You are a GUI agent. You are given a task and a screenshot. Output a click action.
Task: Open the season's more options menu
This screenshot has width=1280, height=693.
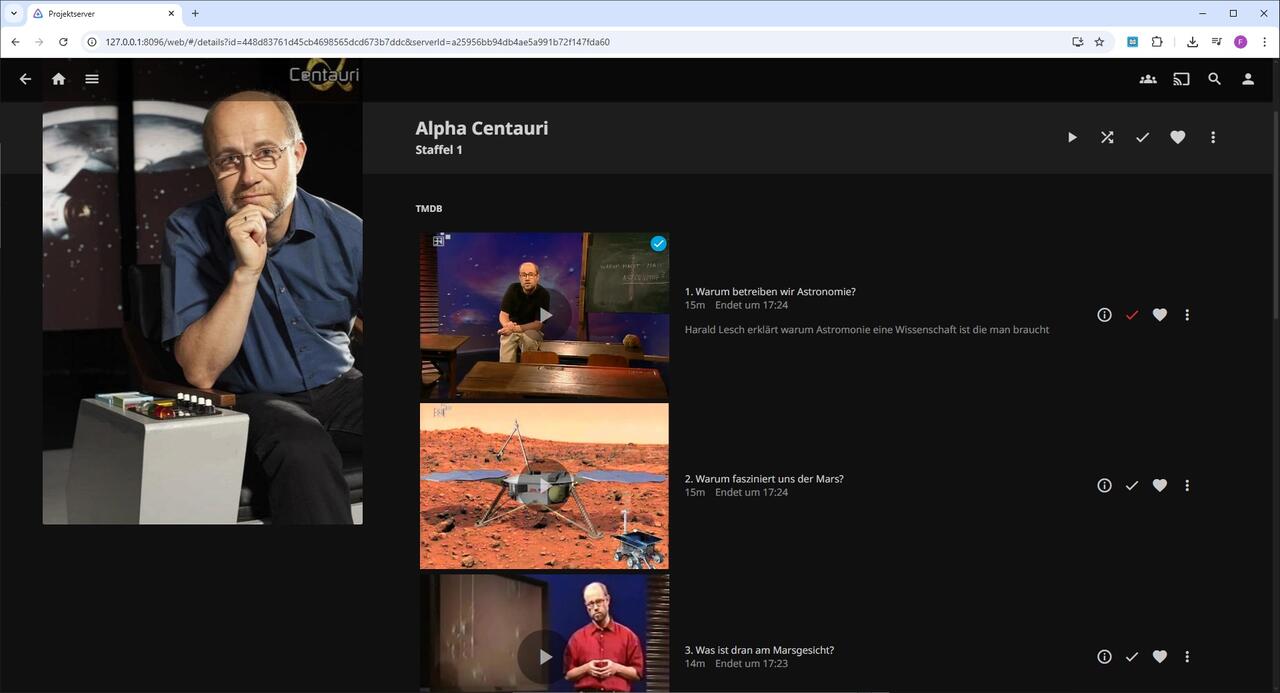click(x=1213, y=138)
